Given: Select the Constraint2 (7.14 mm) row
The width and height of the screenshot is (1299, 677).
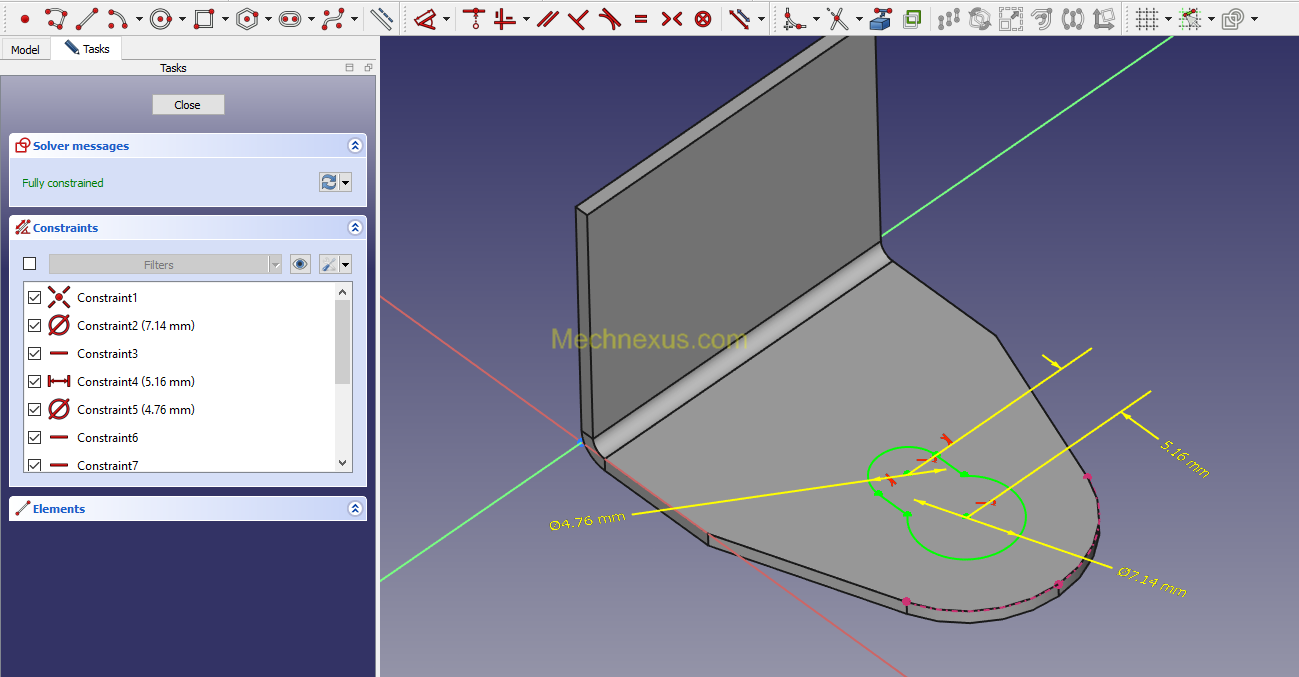Looking at the screenshot, I should coord(179,325).
